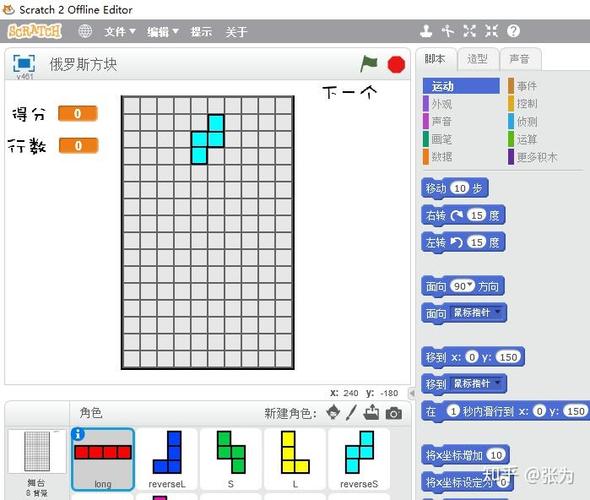The width and height of the screenshot is (590, 500).
Task: Upload sprite from file
Action: (x=371, y=413)
